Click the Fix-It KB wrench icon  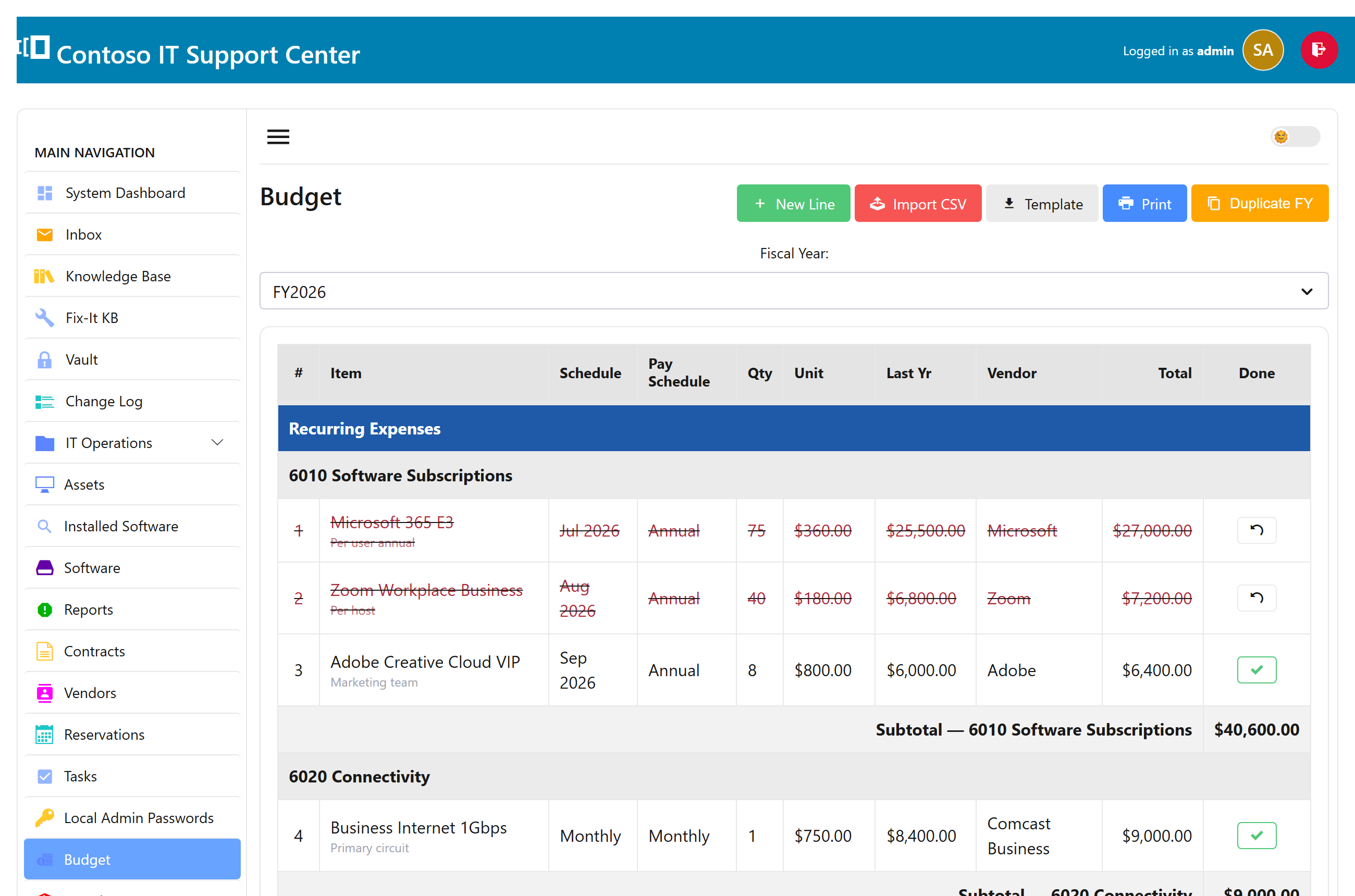[x=45, y=318]
